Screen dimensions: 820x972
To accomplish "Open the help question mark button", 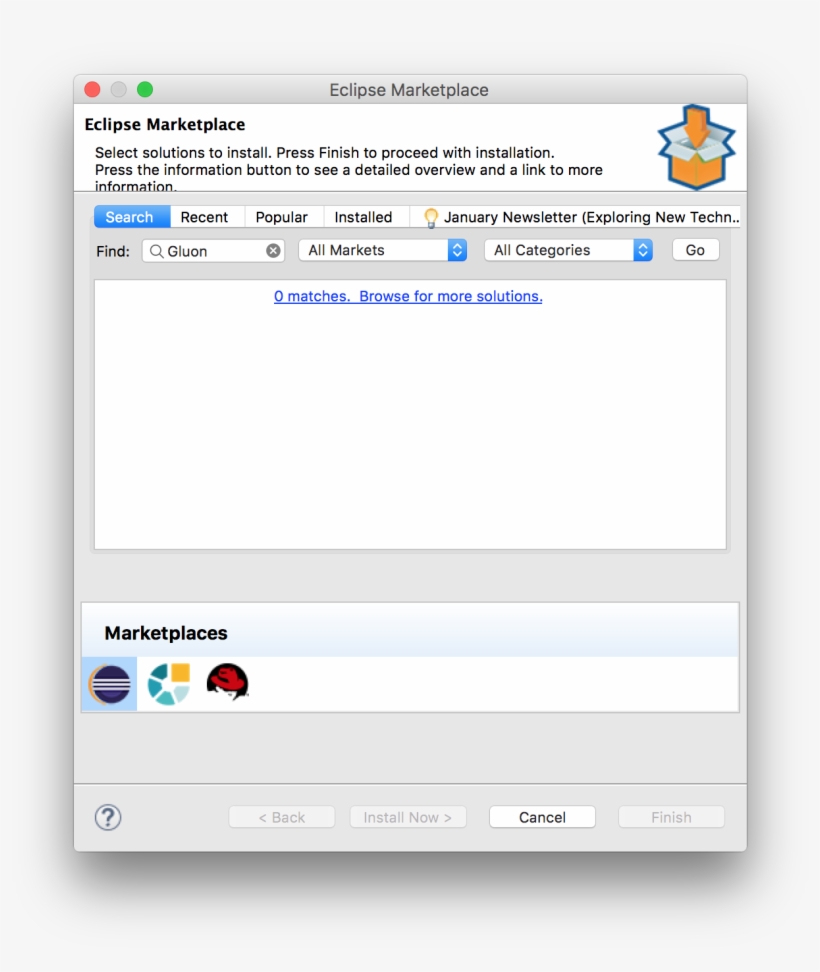I will click(108, 817).
